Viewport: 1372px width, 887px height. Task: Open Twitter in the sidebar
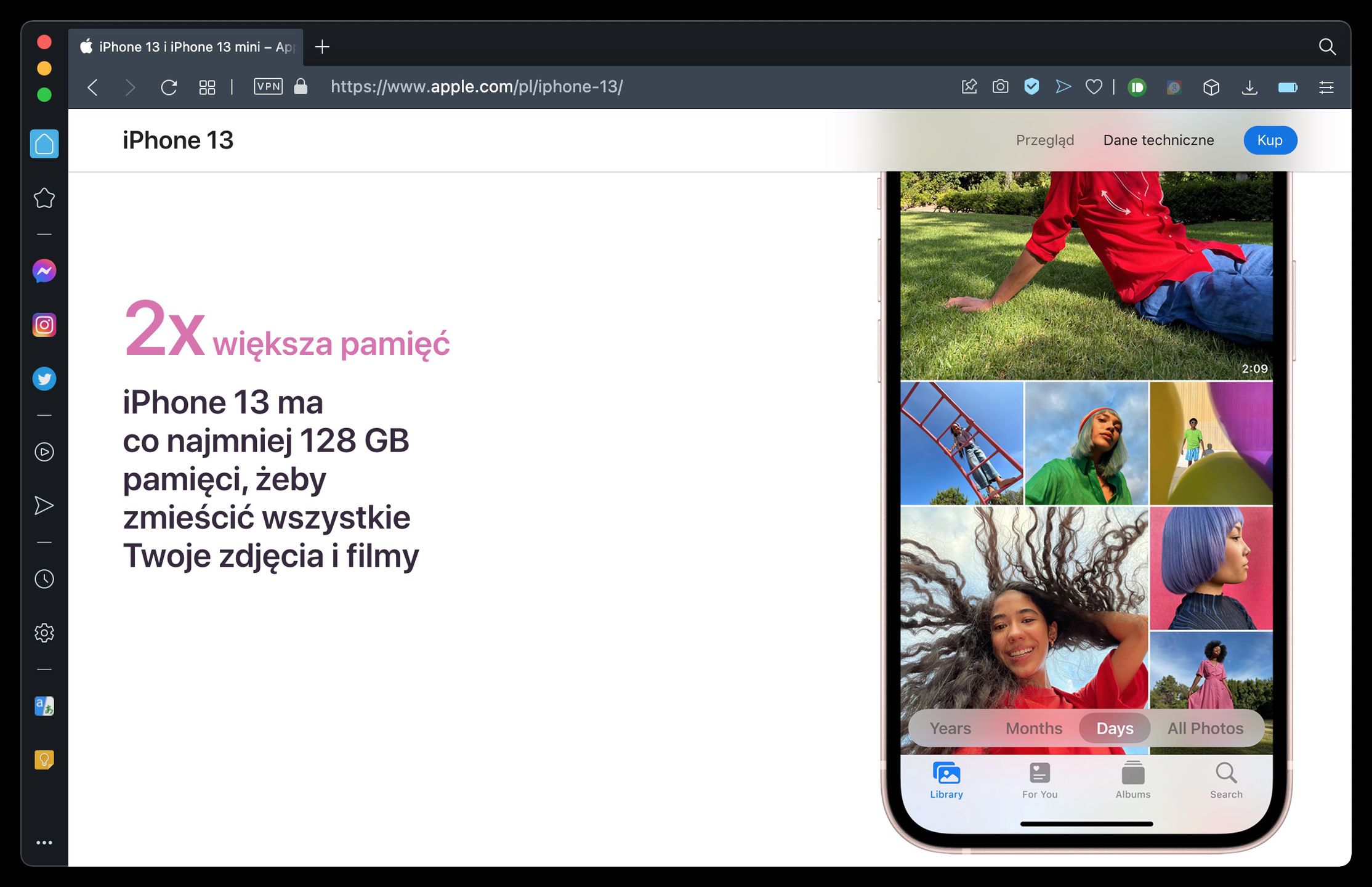tap(44, 379)
